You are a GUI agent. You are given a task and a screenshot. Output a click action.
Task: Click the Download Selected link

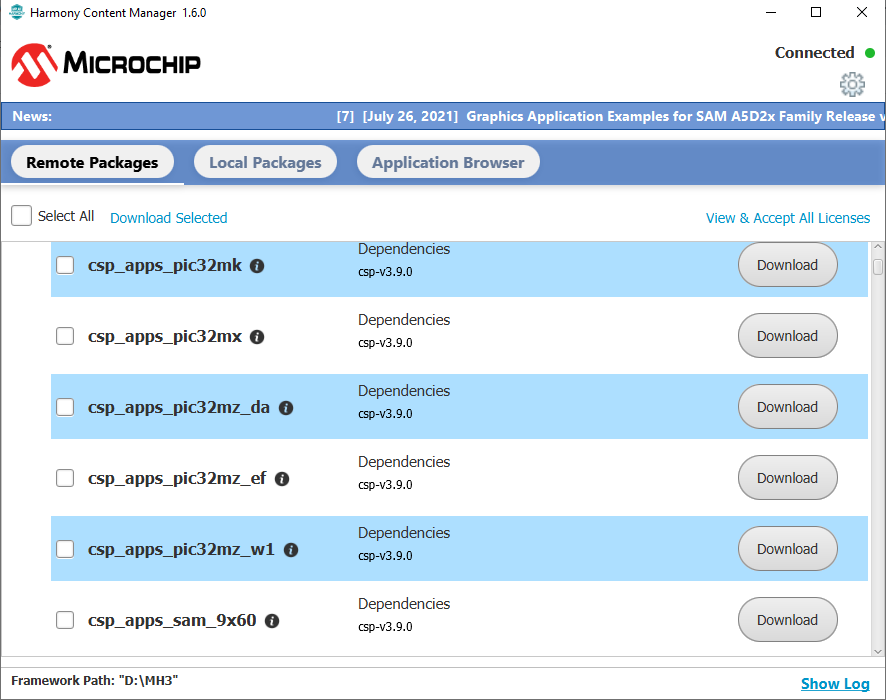click(168, 218)
